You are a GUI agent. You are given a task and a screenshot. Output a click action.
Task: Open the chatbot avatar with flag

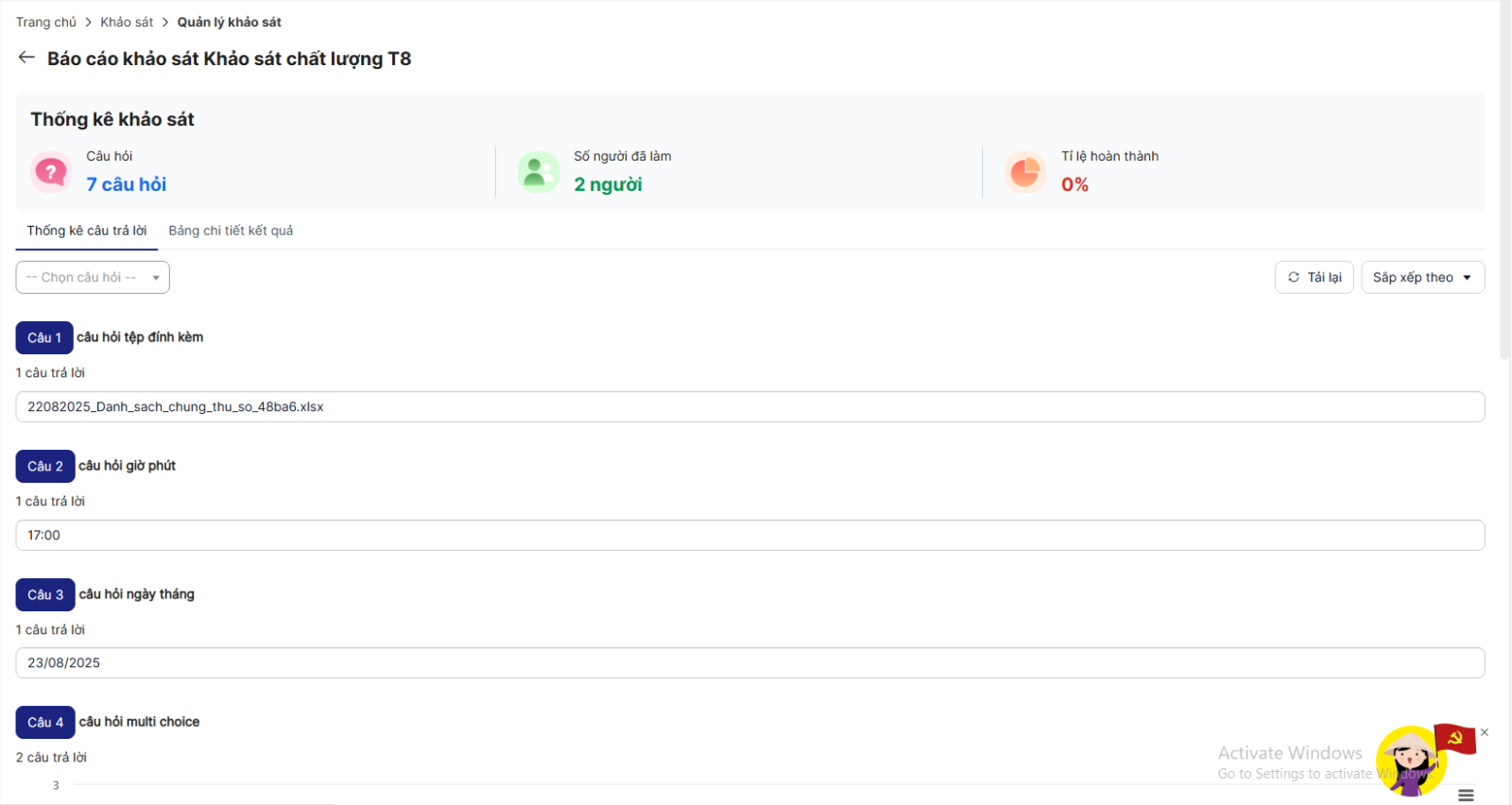click(x=1411, y=761)
